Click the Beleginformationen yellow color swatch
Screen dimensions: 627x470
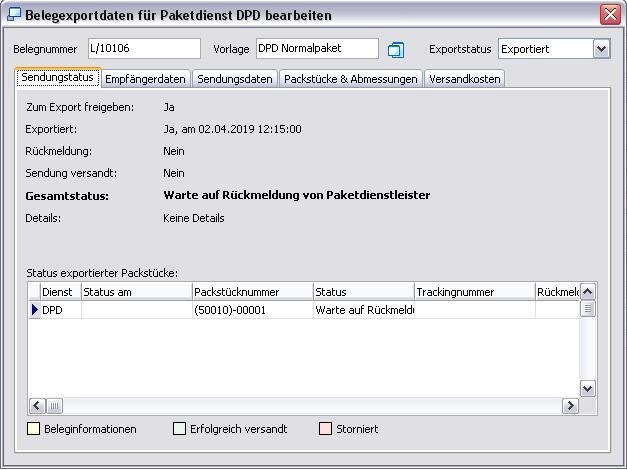[33, 429]
